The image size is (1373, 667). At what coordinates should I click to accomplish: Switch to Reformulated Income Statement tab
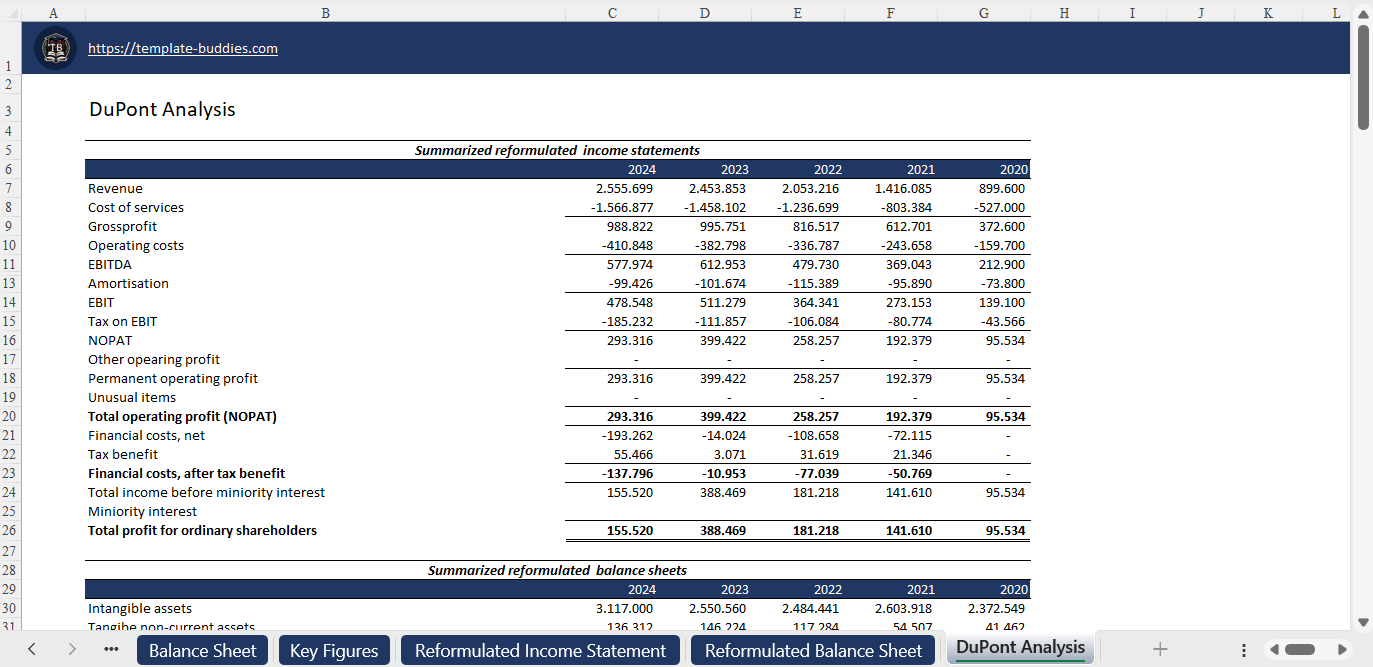pyautogui.click(x=540, y=650)
